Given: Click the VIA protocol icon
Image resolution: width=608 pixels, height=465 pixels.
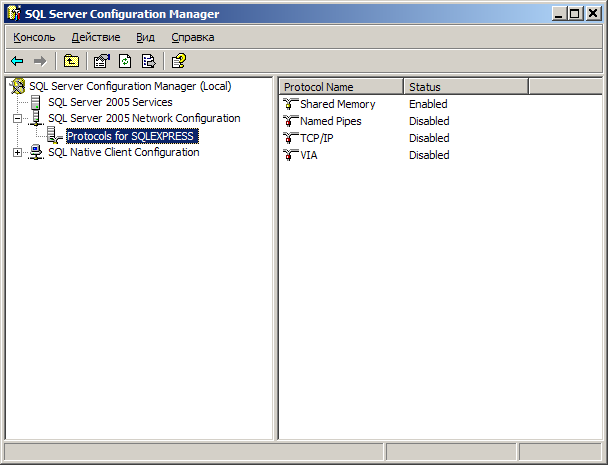Looking at the screenshot, I should pos(290,155).
